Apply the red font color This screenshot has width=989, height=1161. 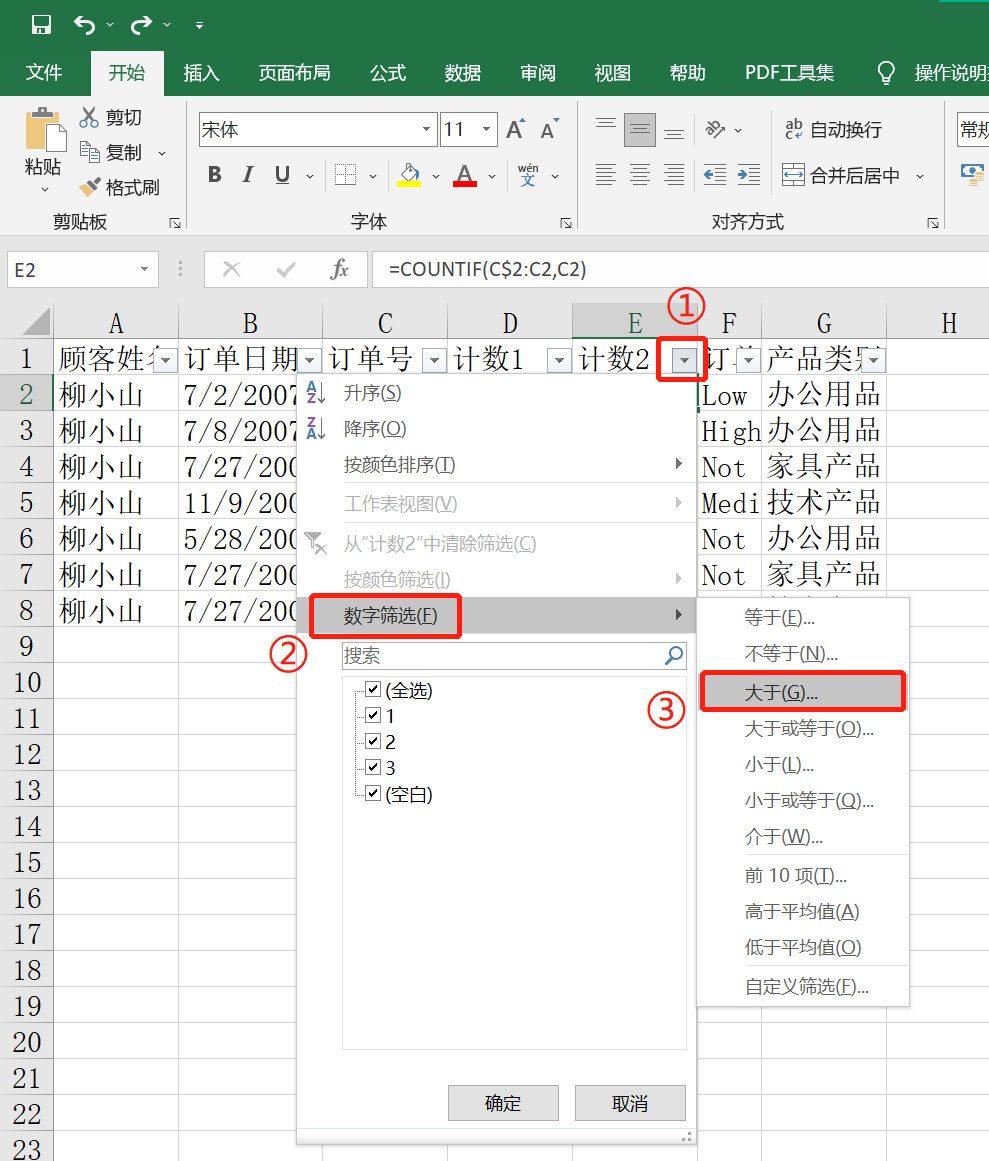(x=465, y=175)
